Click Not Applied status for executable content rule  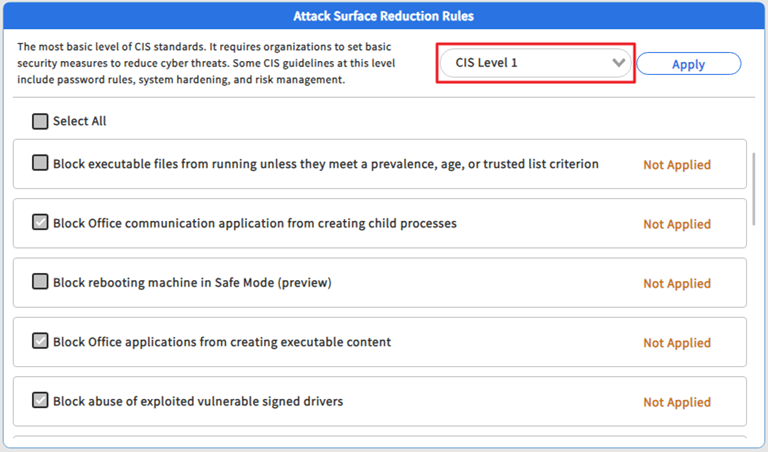[x=676, y=343]
